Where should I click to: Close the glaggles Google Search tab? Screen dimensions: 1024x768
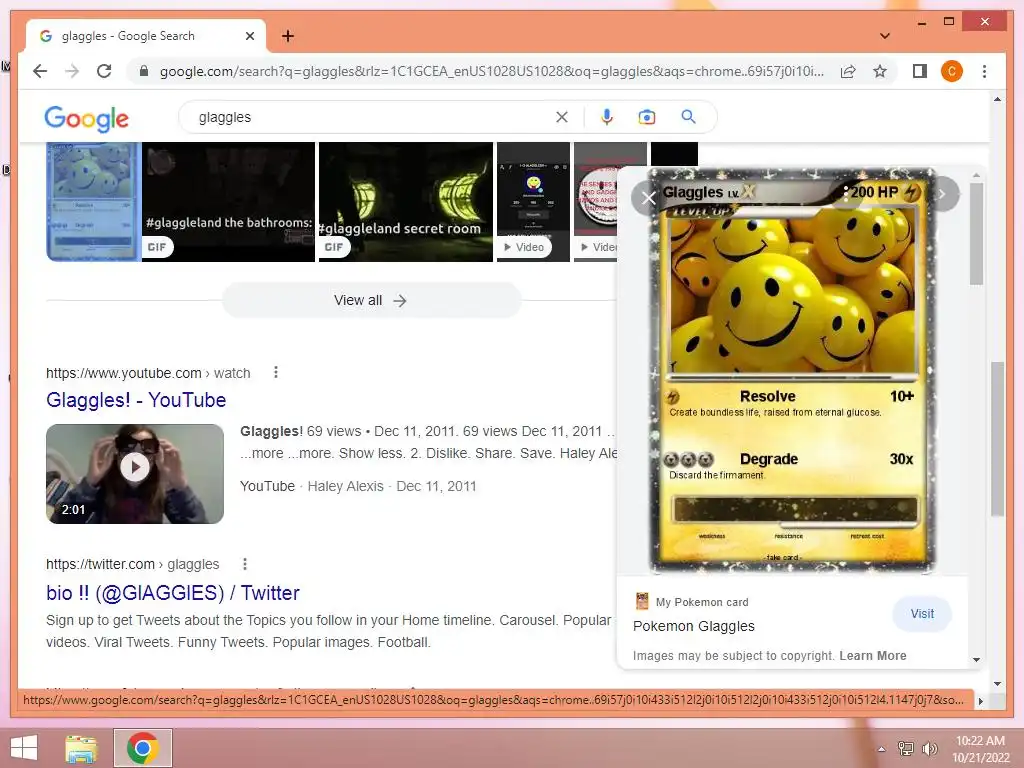[x=249, y=36]
